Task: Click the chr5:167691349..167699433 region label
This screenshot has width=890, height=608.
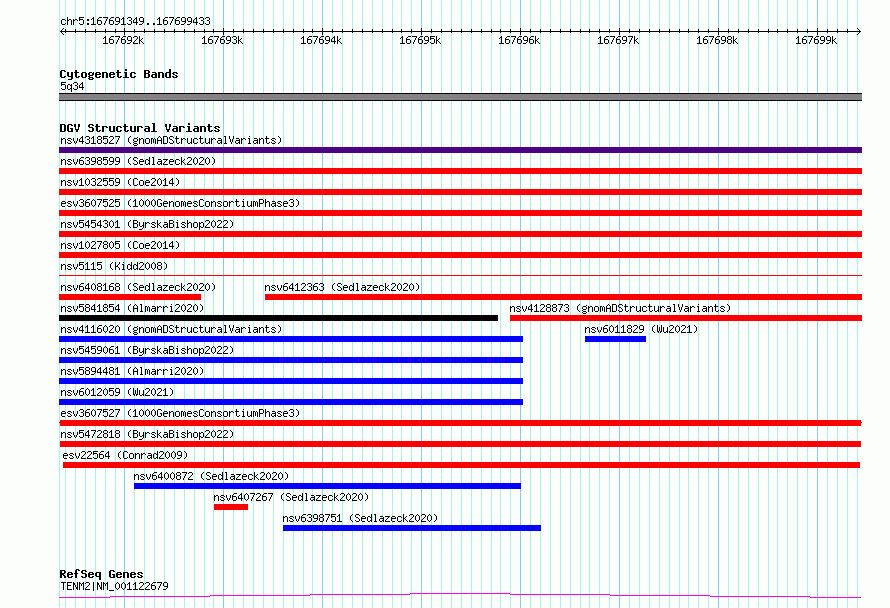Action: click(x=135, y=21)
